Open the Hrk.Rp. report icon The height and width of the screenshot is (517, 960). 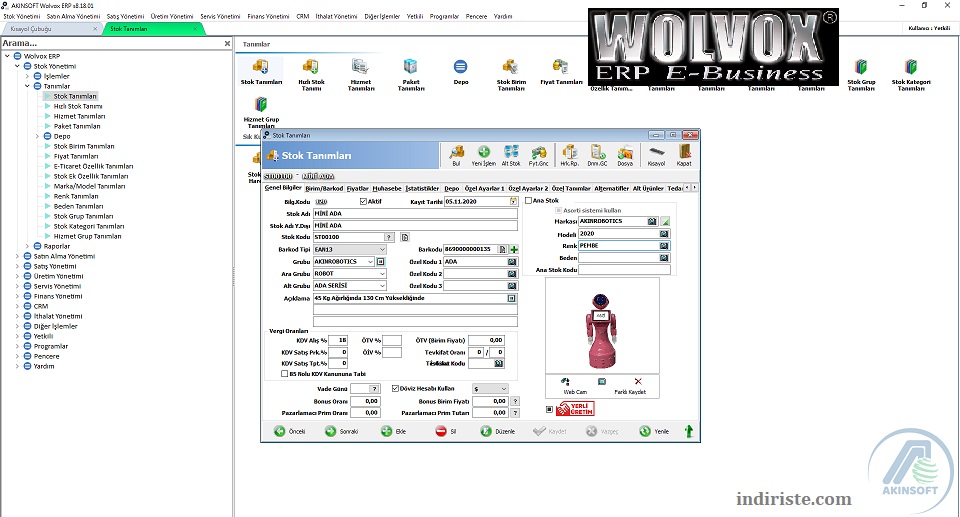569,156
